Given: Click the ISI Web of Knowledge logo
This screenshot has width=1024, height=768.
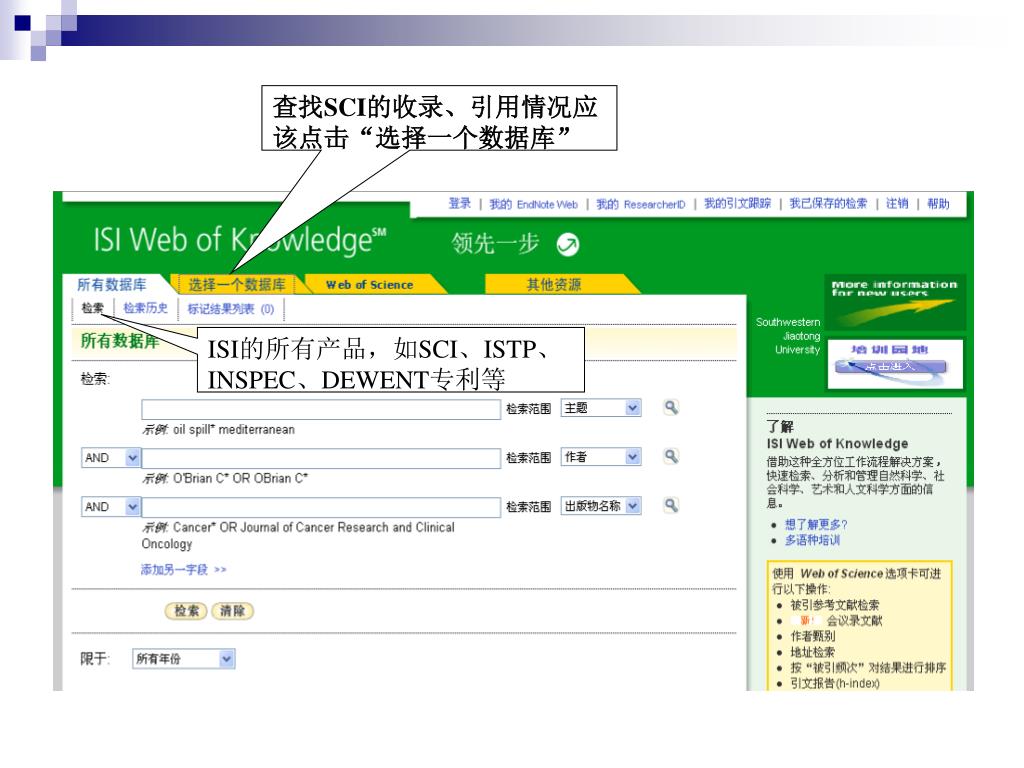Looking at the screenshot, I should click(239, 240).
